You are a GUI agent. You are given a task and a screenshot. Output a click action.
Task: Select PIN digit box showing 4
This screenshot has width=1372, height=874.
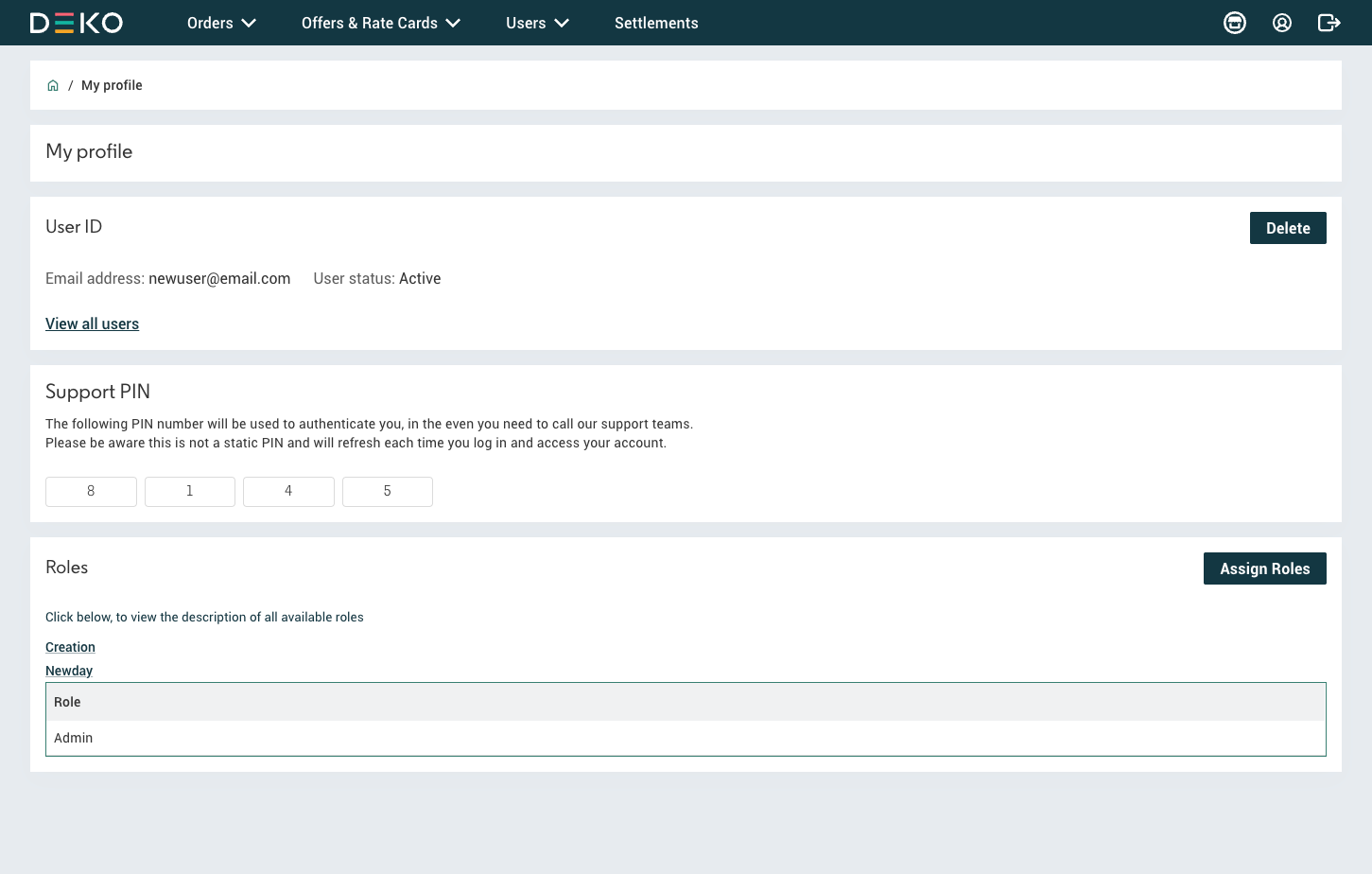(x=288, y=492)
